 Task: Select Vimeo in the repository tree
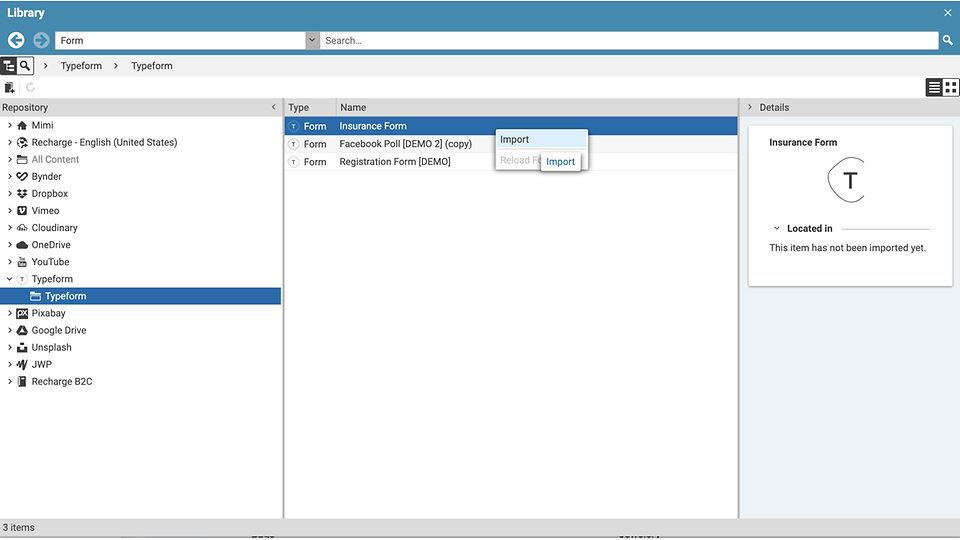[45, 211]
